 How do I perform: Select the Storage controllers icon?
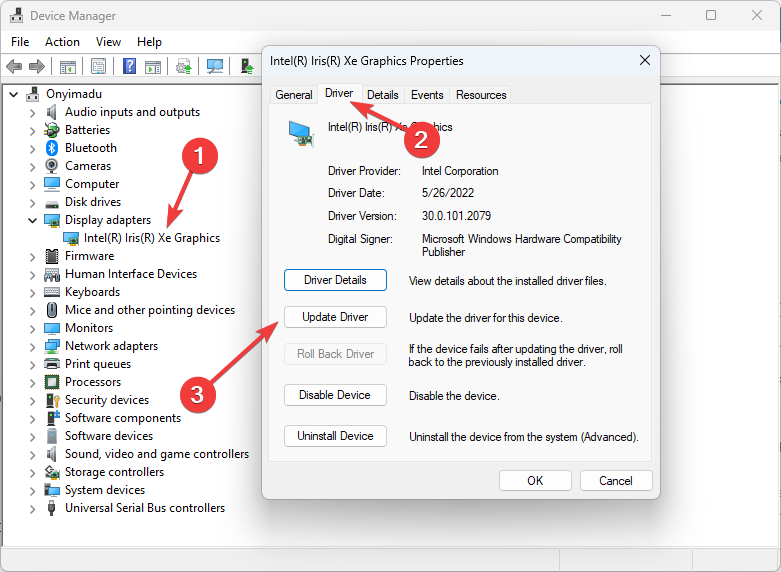tap(52, 472)
